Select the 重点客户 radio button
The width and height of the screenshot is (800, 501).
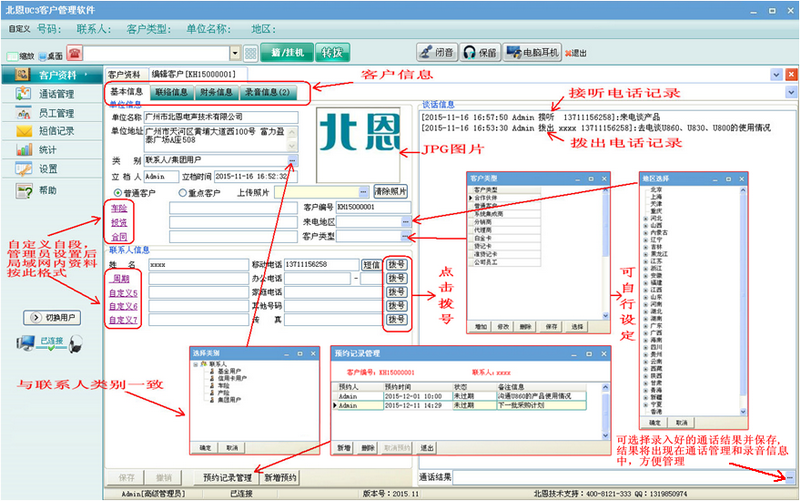click(x=183, y=193)
